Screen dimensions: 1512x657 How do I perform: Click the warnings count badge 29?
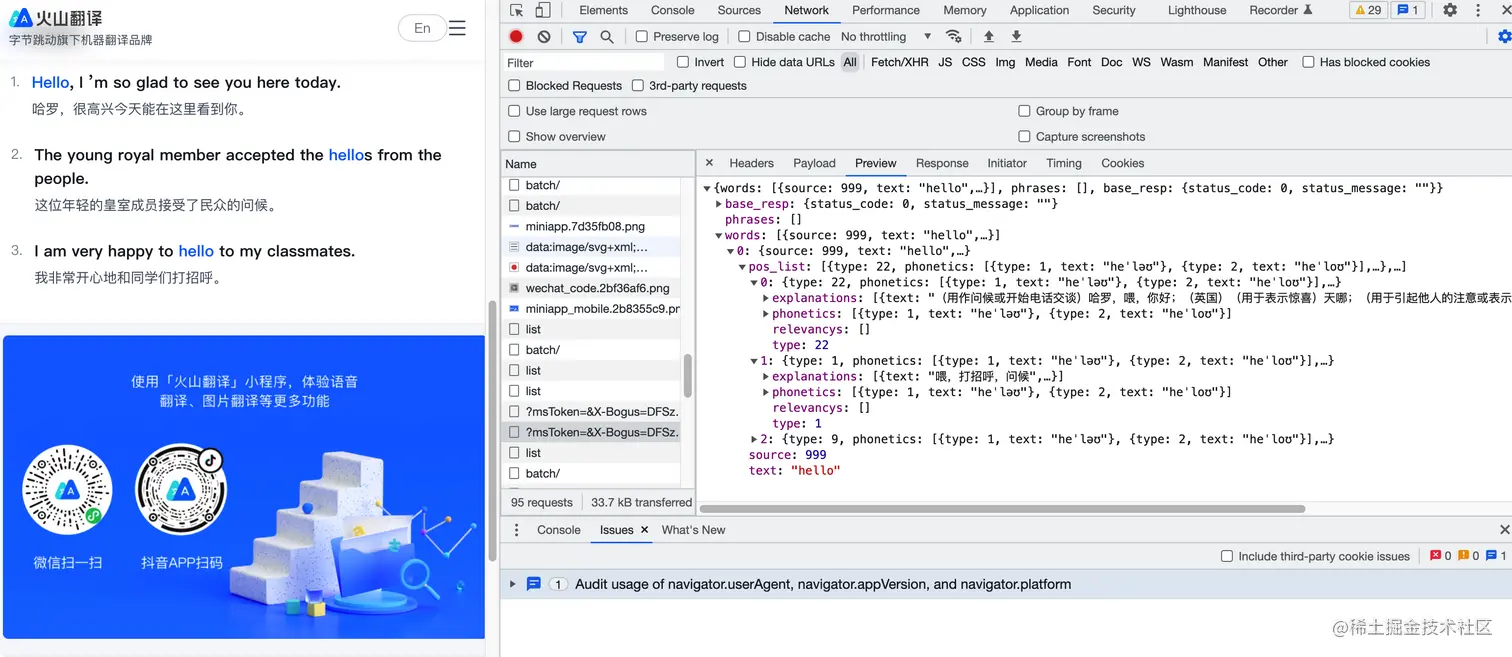click(1368, 10)
